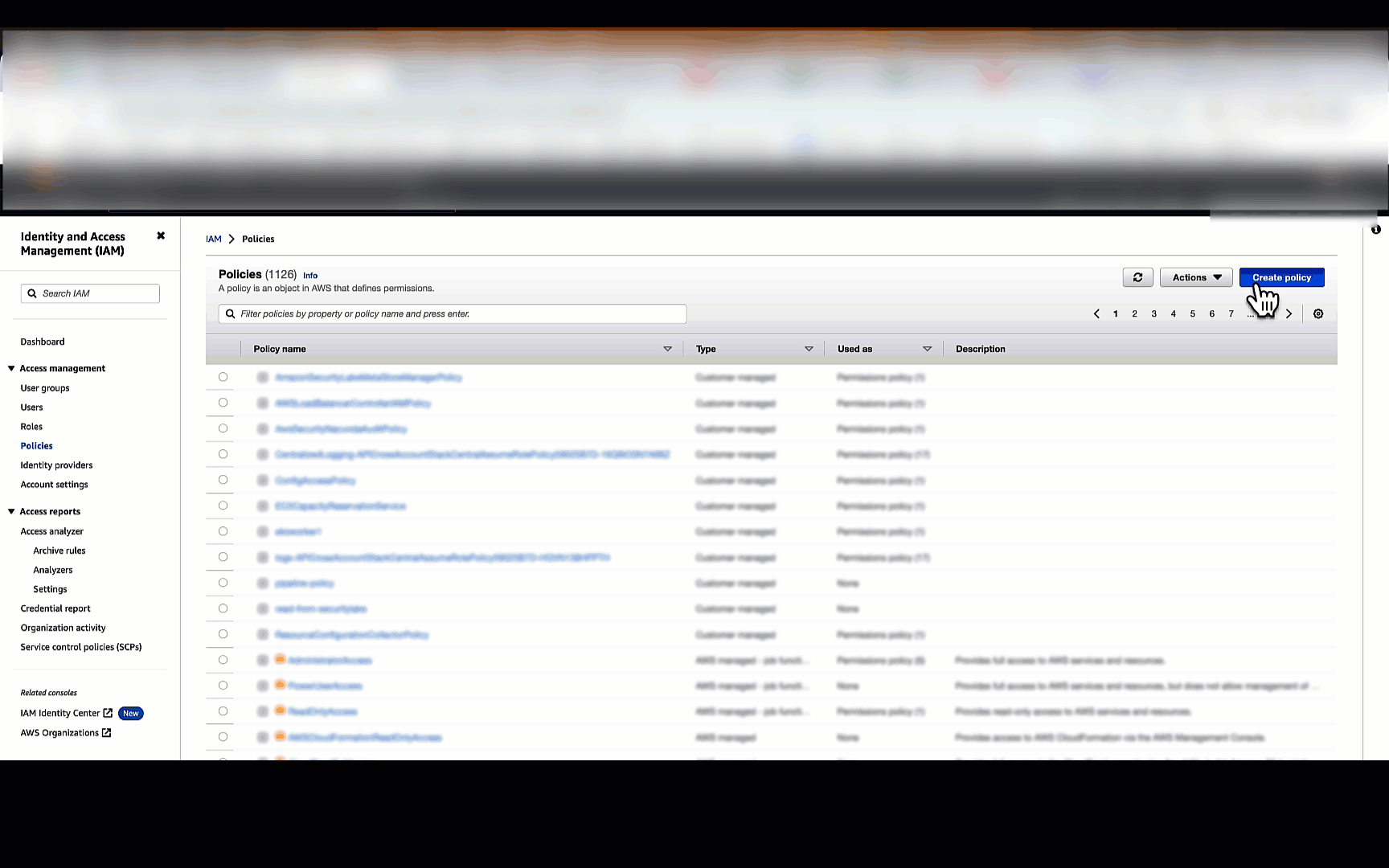Open Archive rules under Access analyzer
The width and height of the screenshot is (1389, 868).
point(59,551)
